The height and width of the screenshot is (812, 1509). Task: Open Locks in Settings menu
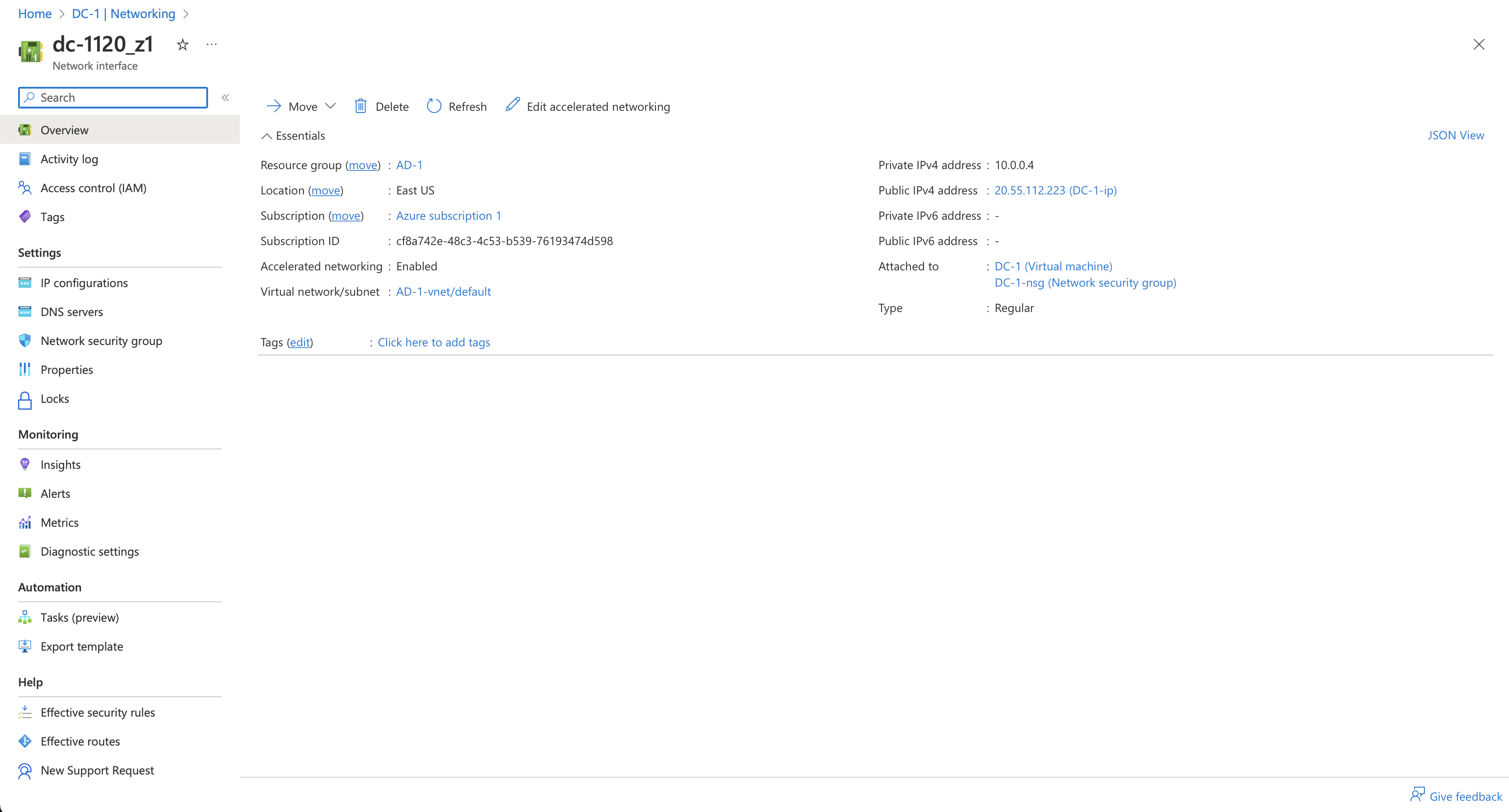click(119, 399)
